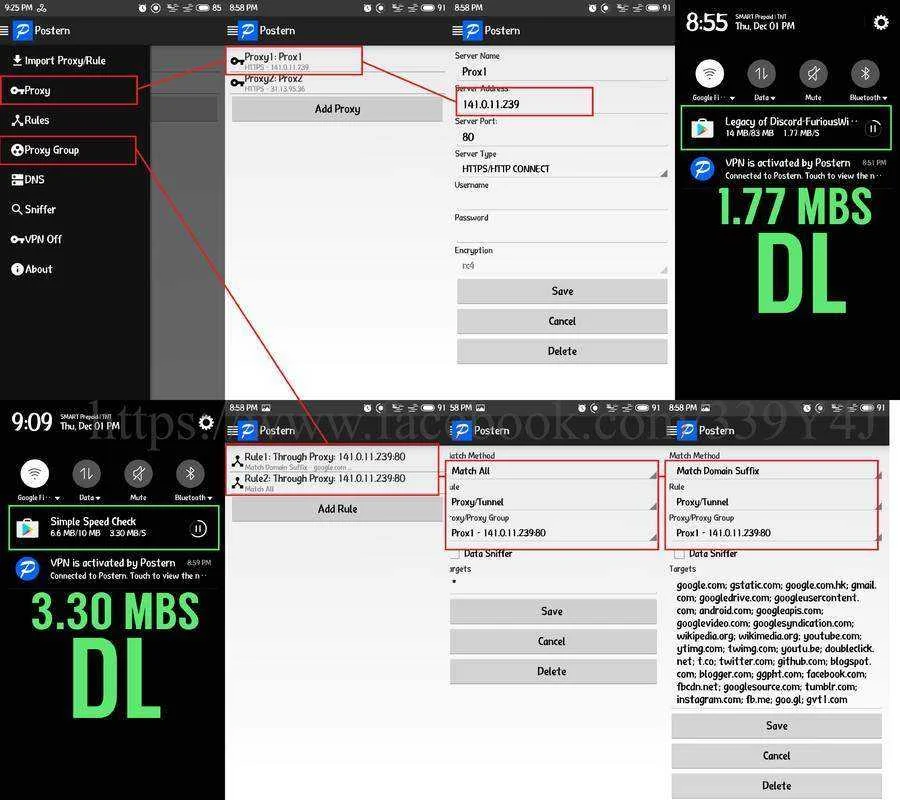This screenshot has height=800, width=900.
Task: Save the Match All rule
Action: click(x=553, y=611)
